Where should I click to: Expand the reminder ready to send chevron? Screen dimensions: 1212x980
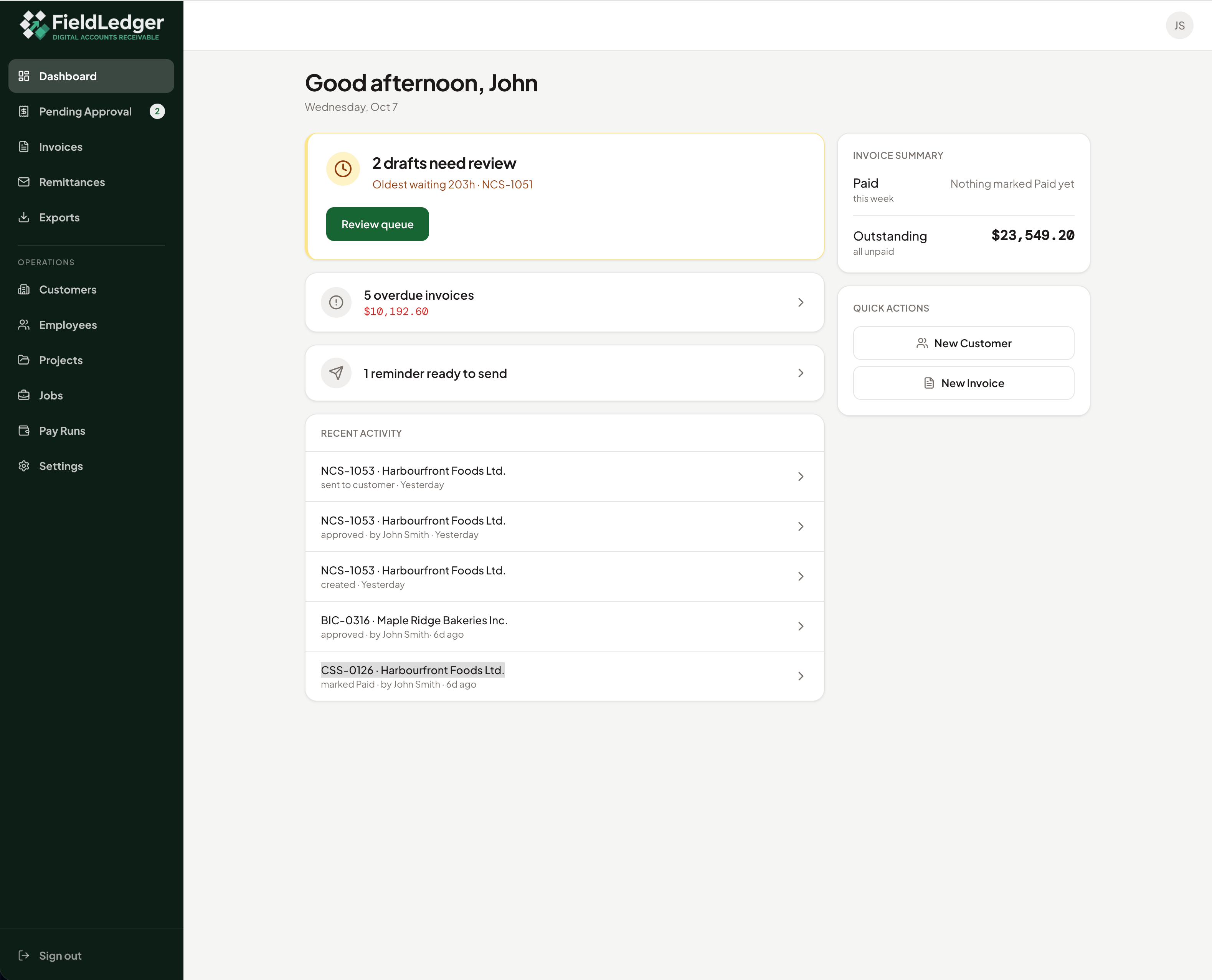point(801,373)
